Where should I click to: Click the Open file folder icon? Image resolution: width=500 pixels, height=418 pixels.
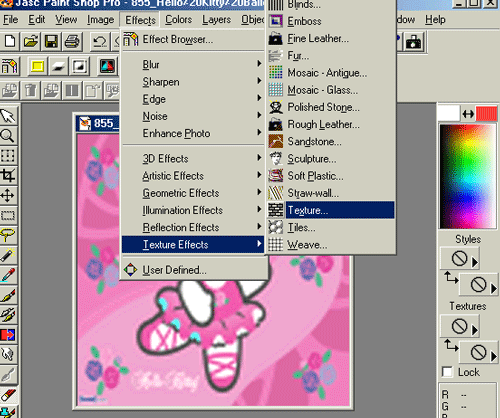click(x=31, y=42)
